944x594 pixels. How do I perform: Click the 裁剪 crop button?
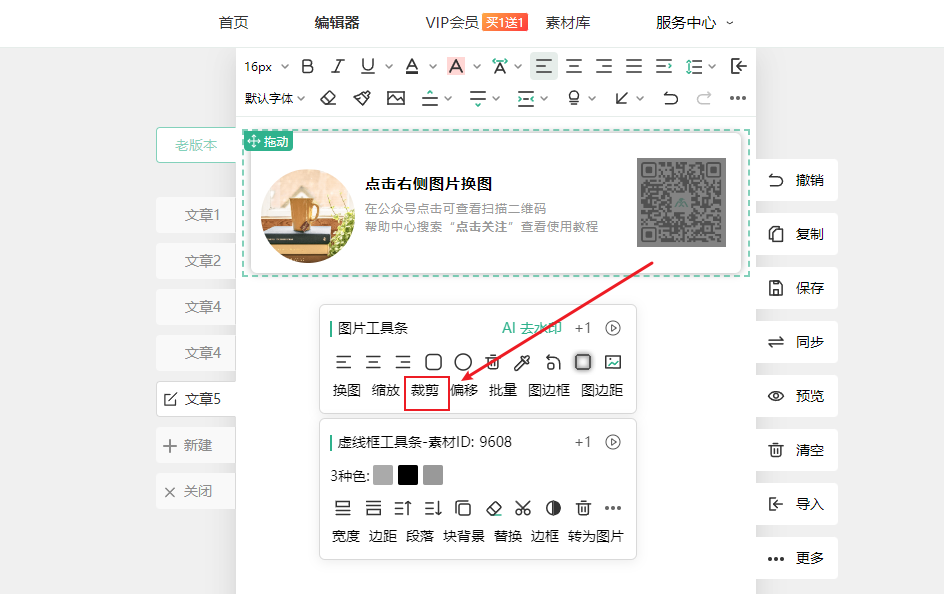tap(425, 390)
